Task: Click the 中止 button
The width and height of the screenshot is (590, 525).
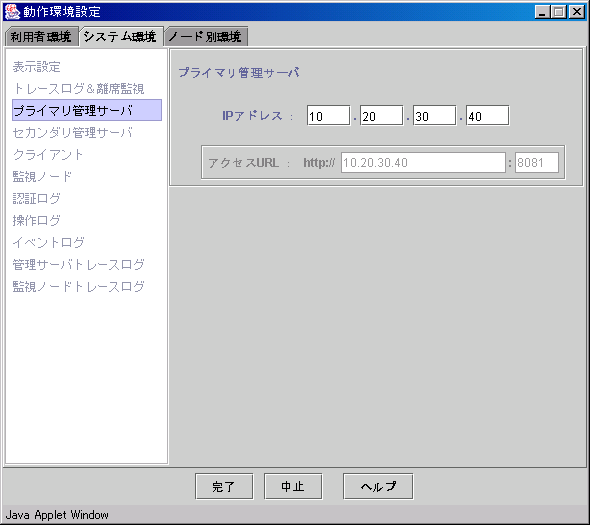Action: pos(293,486)
